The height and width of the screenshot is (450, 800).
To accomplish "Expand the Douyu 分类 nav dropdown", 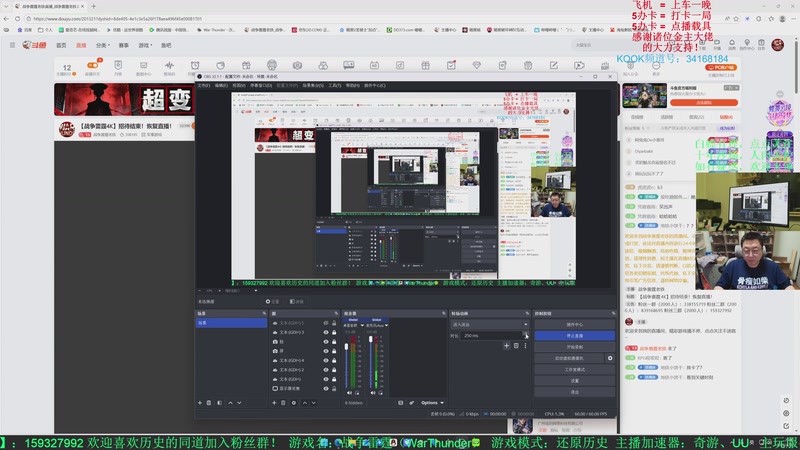I will tap(103, 45).
